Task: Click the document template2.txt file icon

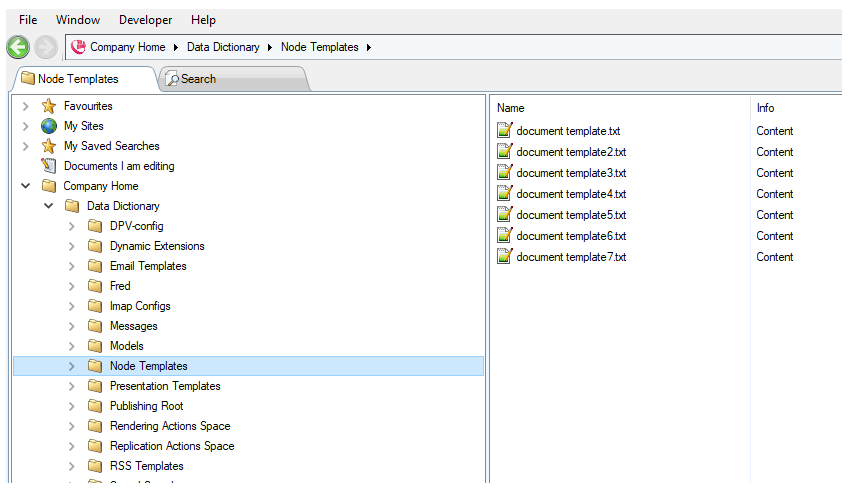Action: 505,151
